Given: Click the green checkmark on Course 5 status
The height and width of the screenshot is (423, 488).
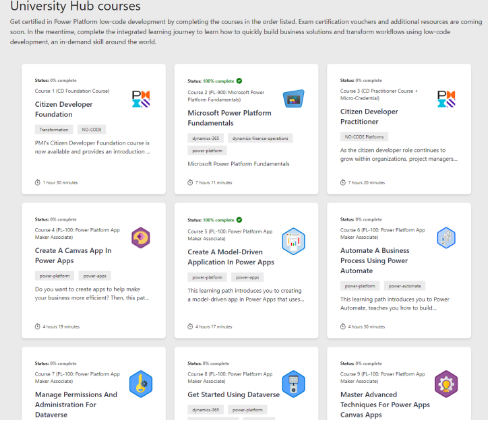Looking at the screenshot, I should coord(239,220).
